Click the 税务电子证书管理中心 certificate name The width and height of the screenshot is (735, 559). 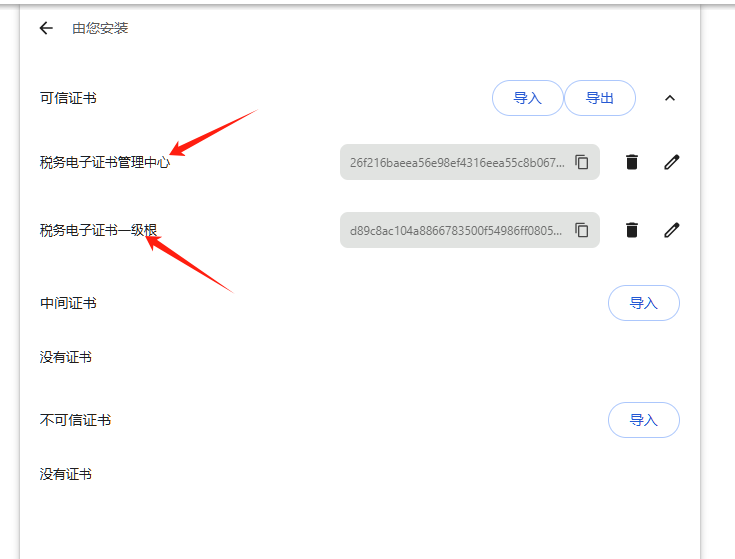point(105,162)
